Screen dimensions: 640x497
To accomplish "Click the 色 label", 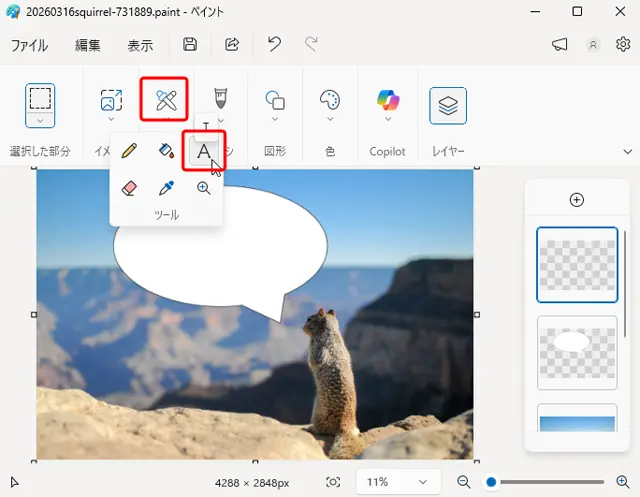I will [330, 151].
